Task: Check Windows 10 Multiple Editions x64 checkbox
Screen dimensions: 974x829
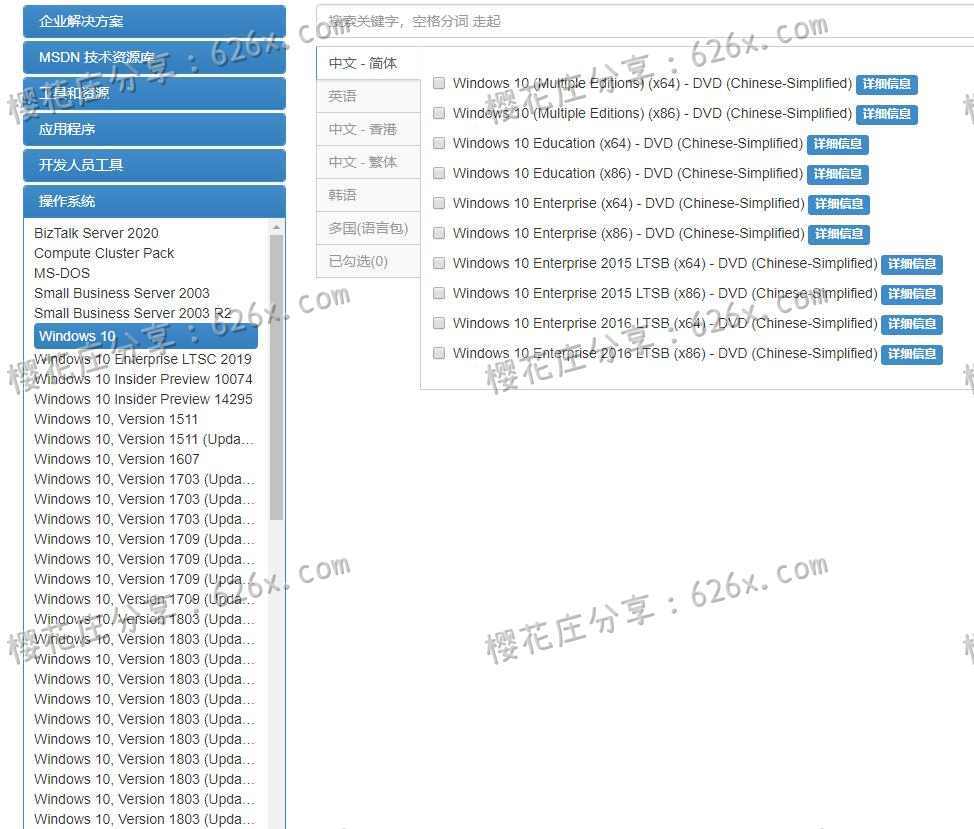Action: pos(439,83)
